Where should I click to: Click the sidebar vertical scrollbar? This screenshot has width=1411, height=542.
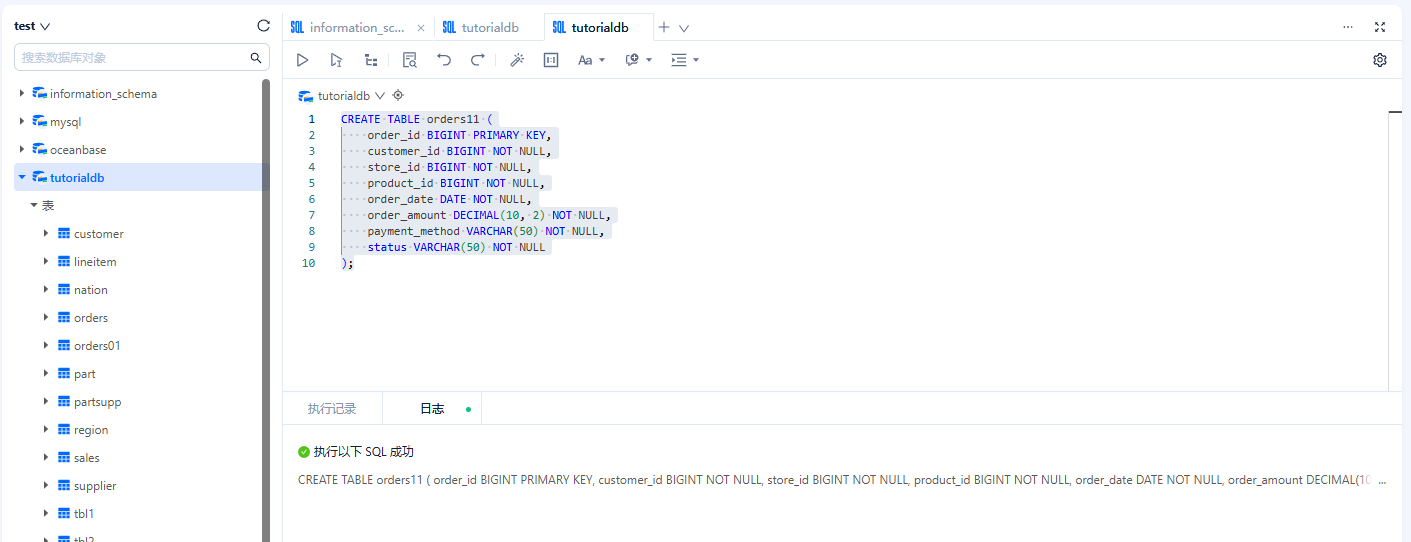click(x=266, y=310)
